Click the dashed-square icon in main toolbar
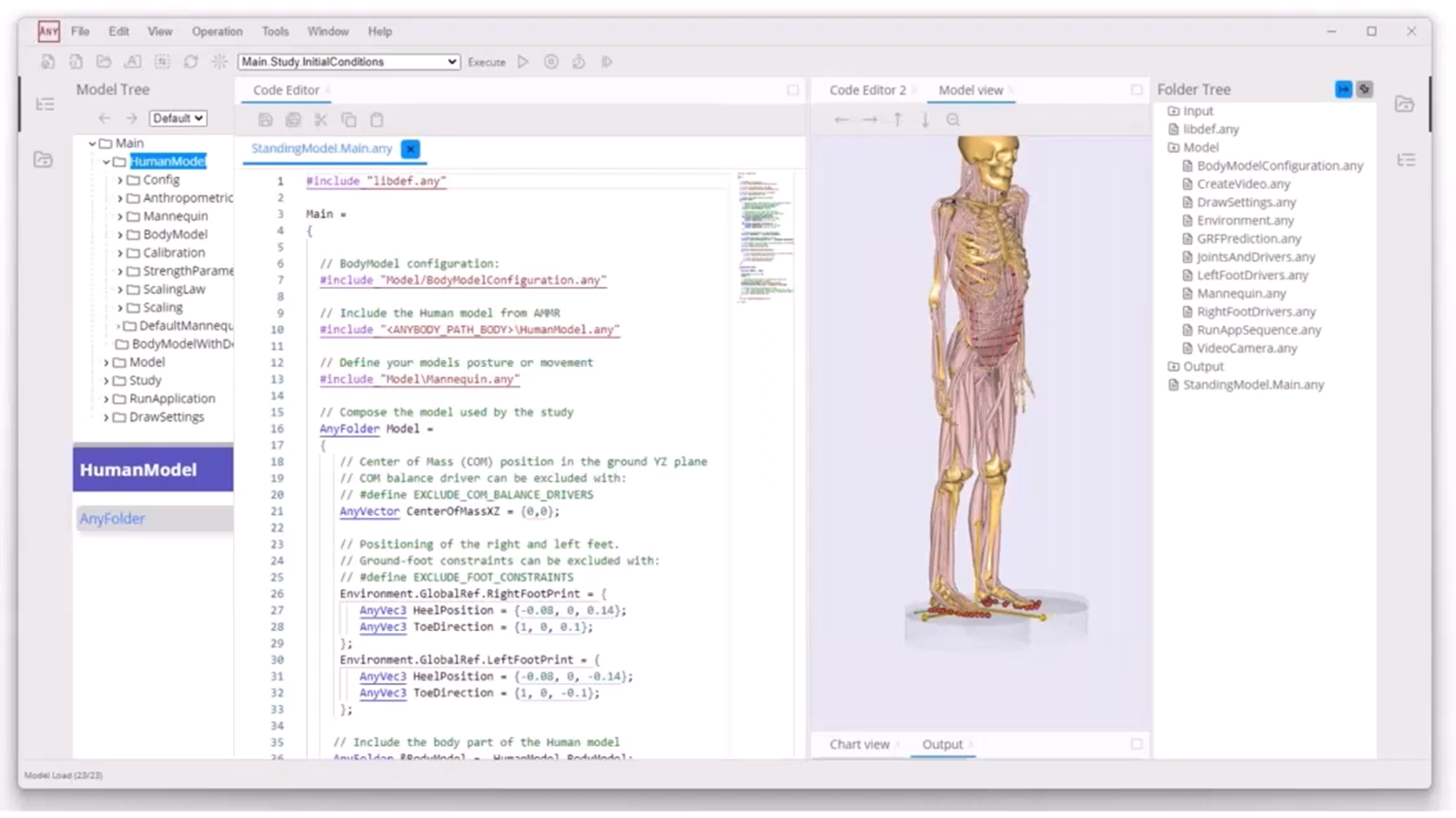 point(162,62)
